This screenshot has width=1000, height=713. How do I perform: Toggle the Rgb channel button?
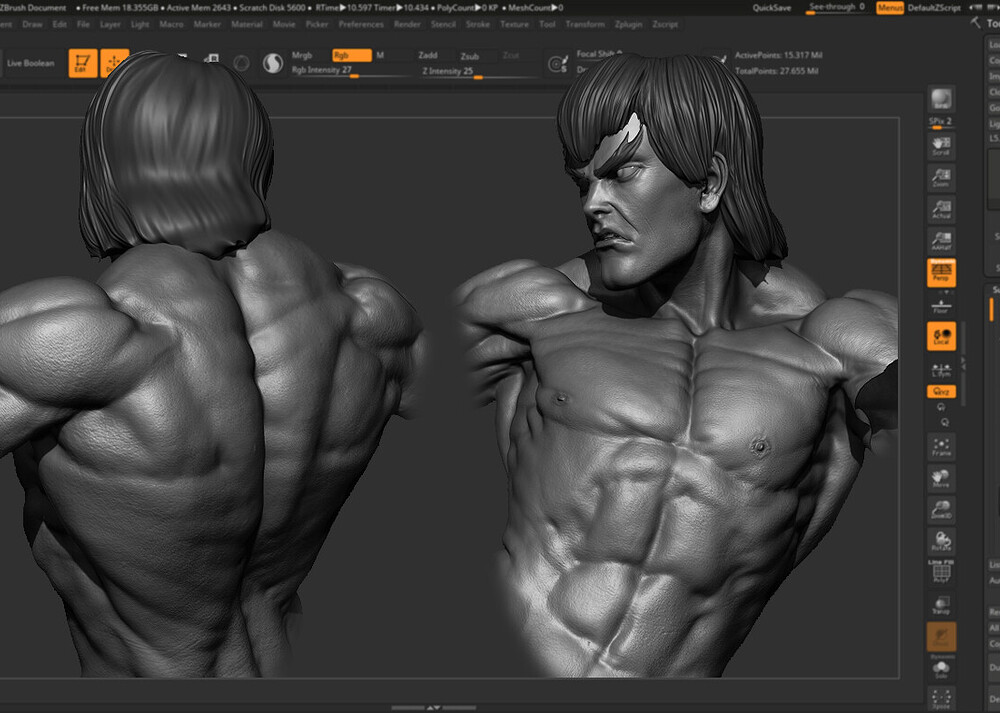[x=351, y=55]
